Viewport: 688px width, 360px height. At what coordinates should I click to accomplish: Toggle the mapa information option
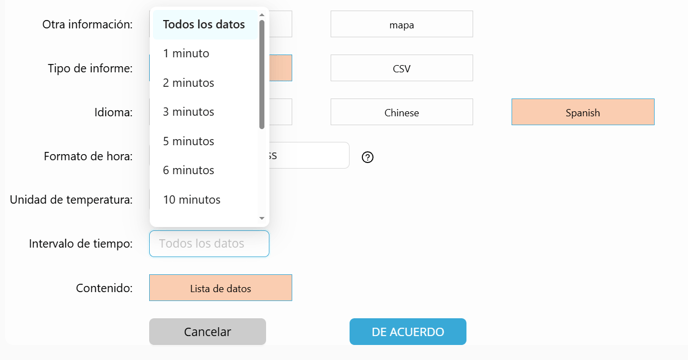401,24
